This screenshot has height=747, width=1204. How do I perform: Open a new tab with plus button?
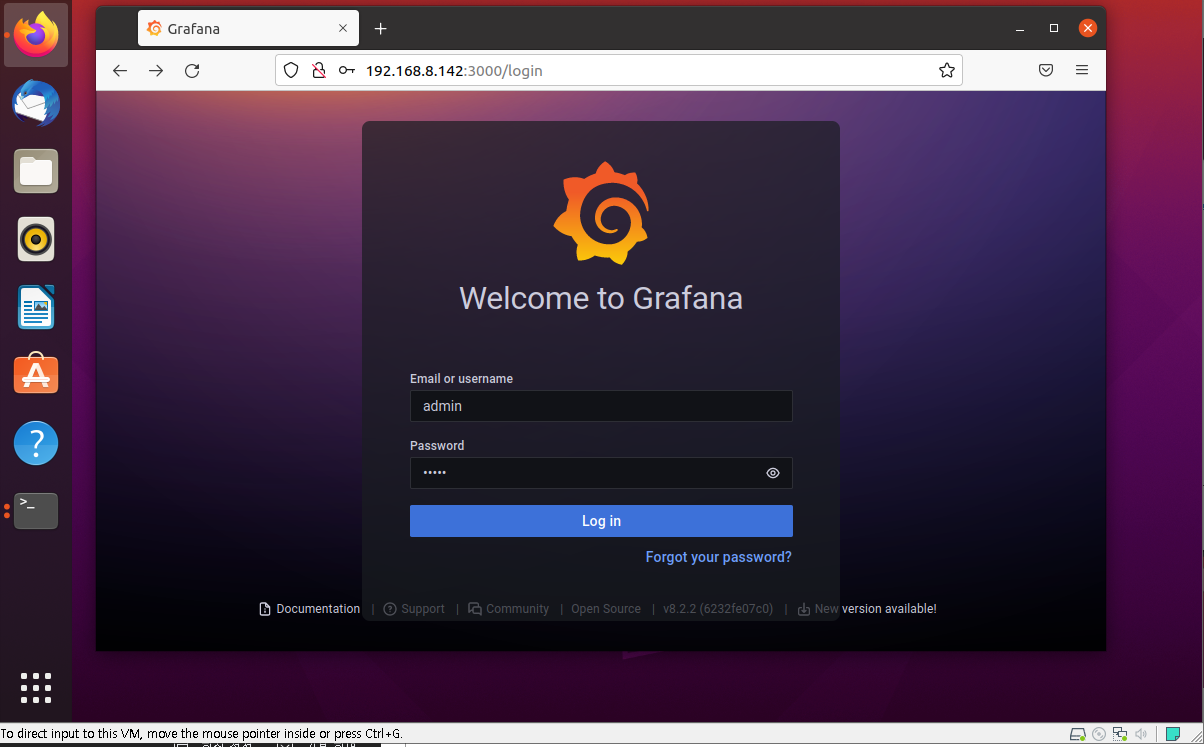tap(380, 29)
